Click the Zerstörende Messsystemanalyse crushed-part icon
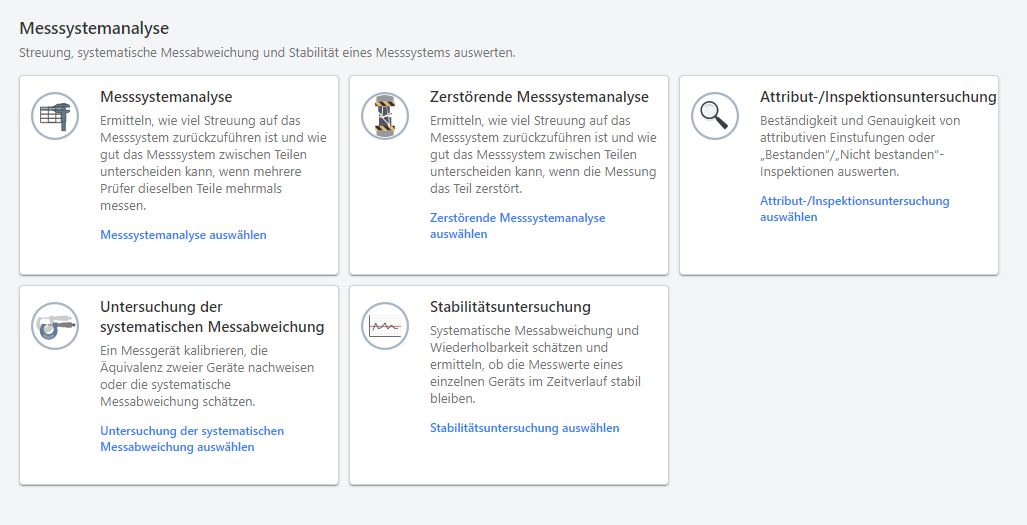Screen dimensions: 1027x525 [385, 116]
